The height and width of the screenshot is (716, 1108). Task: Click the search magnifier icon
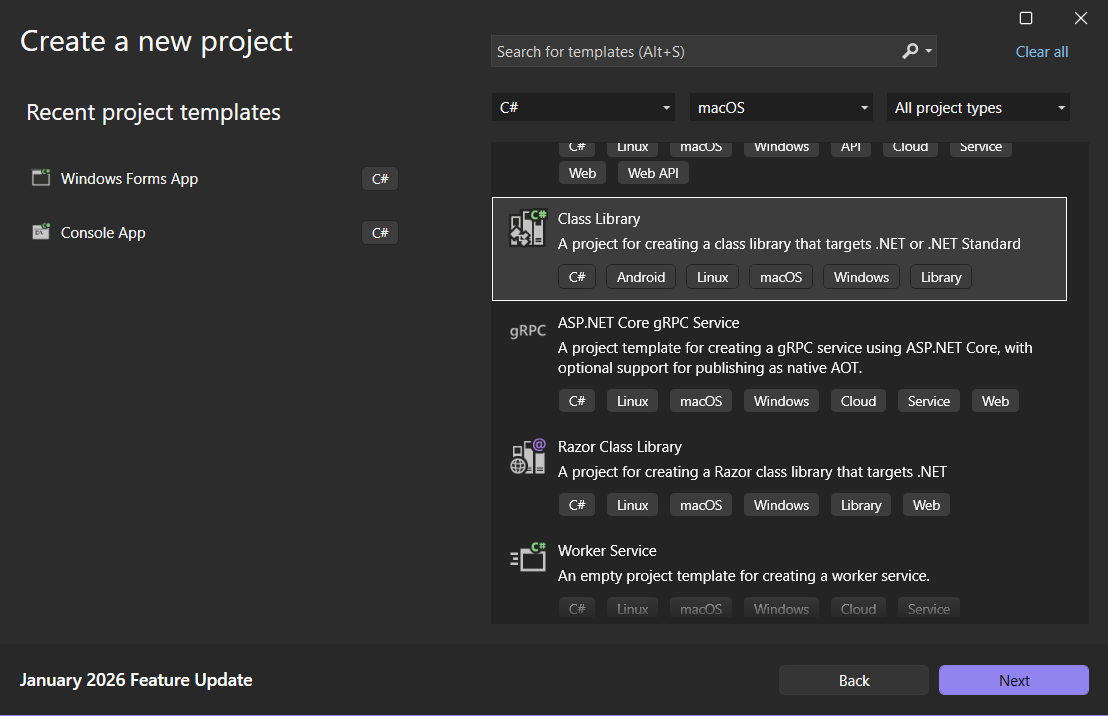click(910, 51)
